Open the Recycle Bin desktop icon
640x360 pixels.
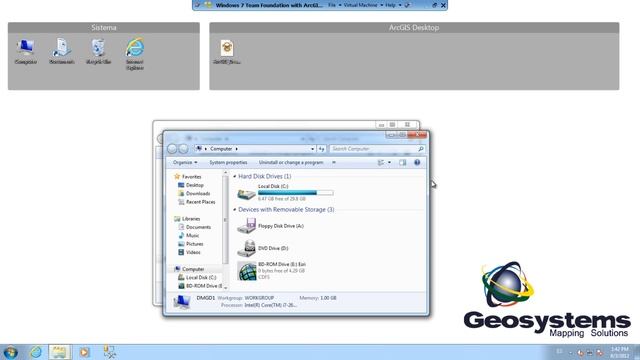pyautogui.click(x=98, y=52)
